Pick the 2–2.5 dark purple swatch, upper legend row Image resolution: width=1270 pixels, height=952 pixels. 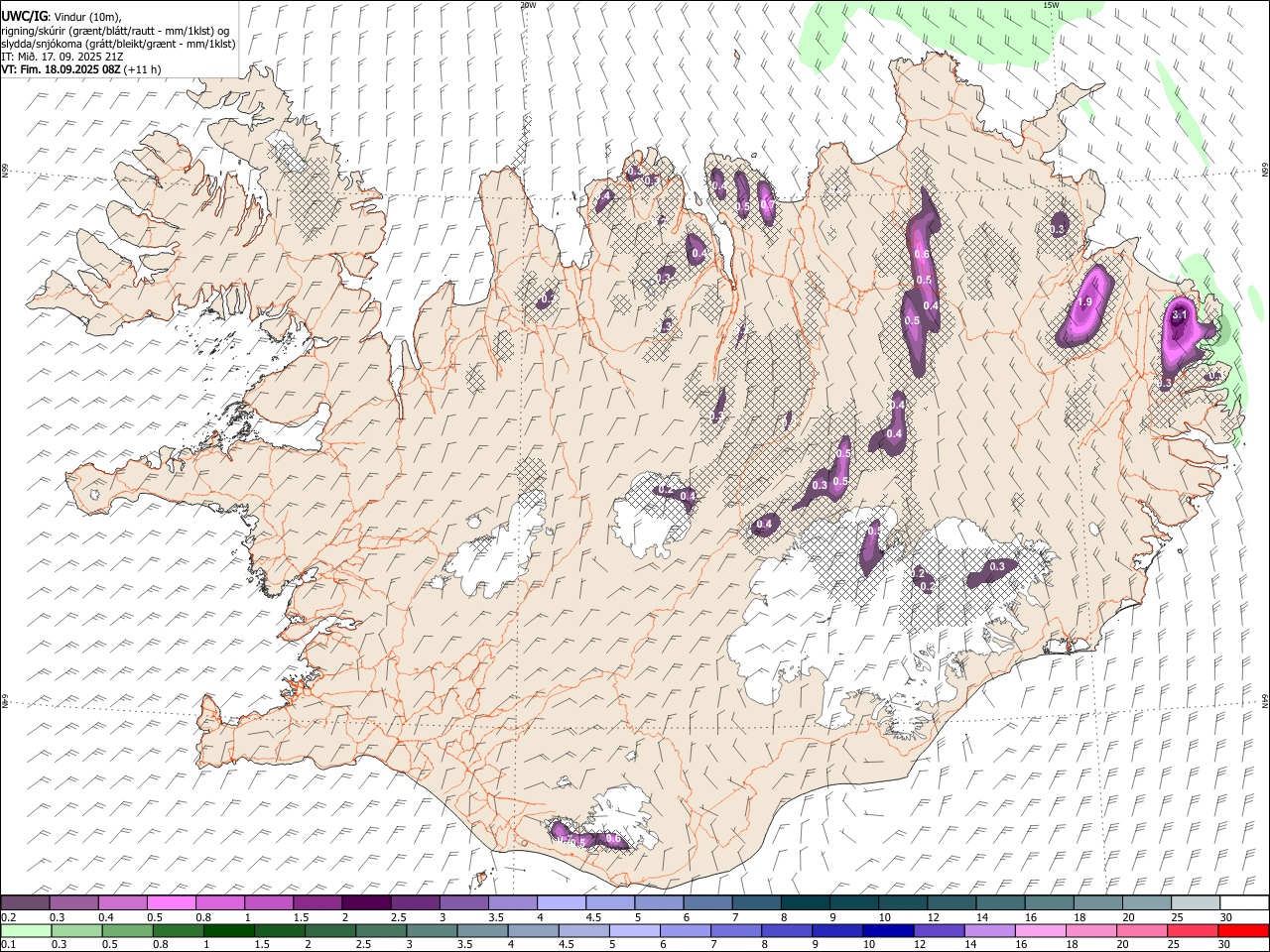click(x=366, y=902)
